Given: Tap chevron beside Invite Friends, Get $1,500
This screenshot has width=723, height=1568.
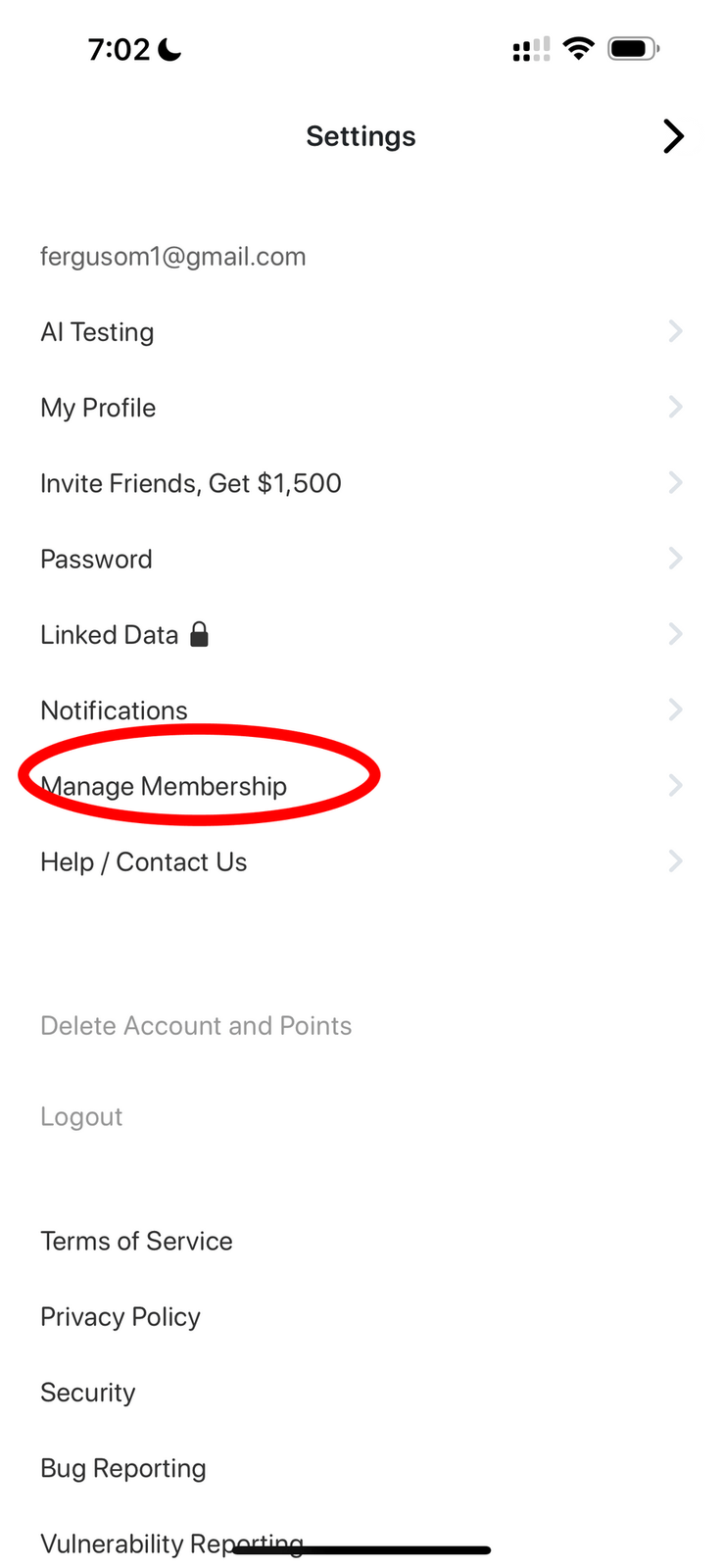Looking at the screenshot, I should [x=675, y=482].
